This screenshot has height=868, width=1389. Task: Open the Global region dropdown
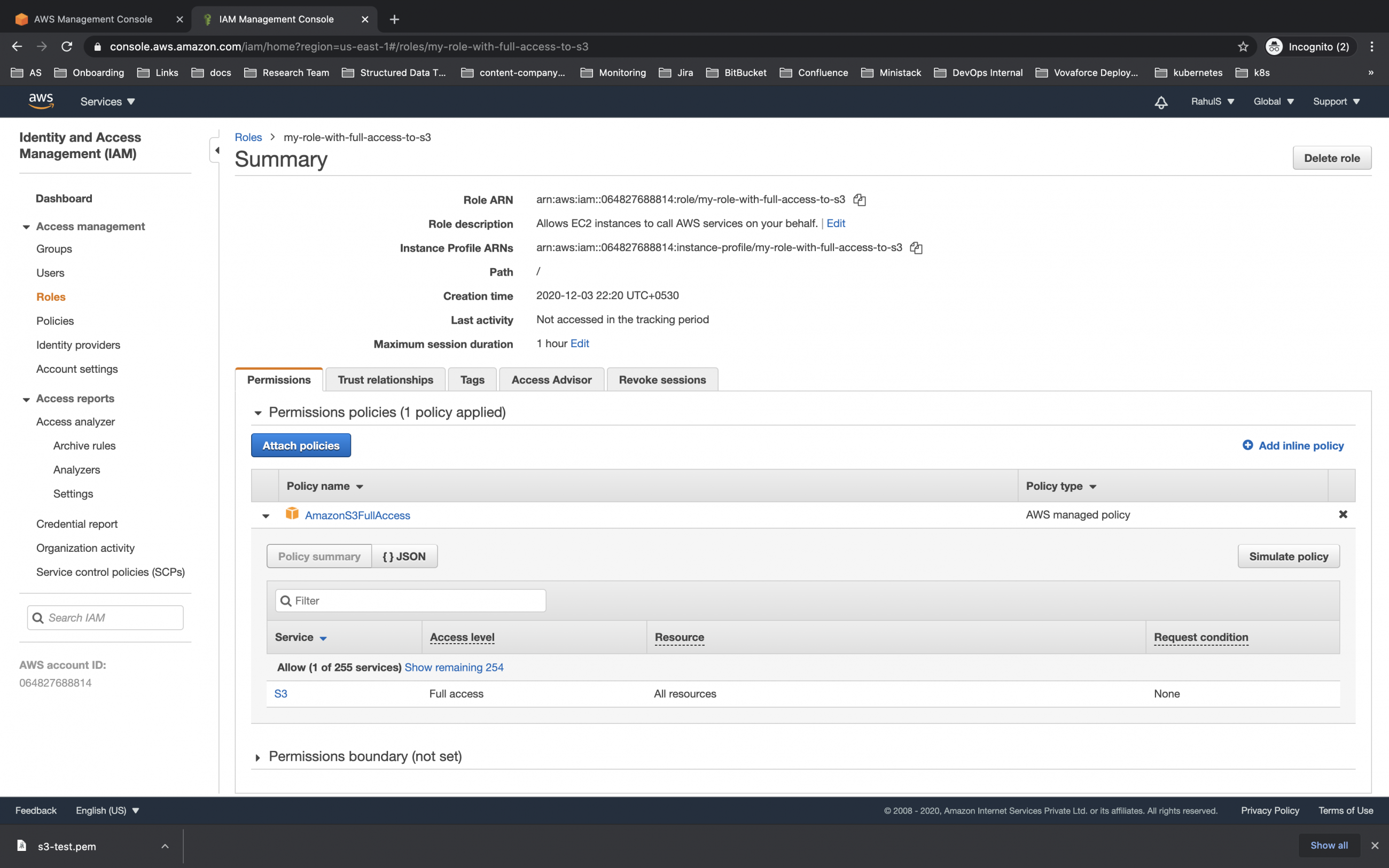pos(1273,101)
